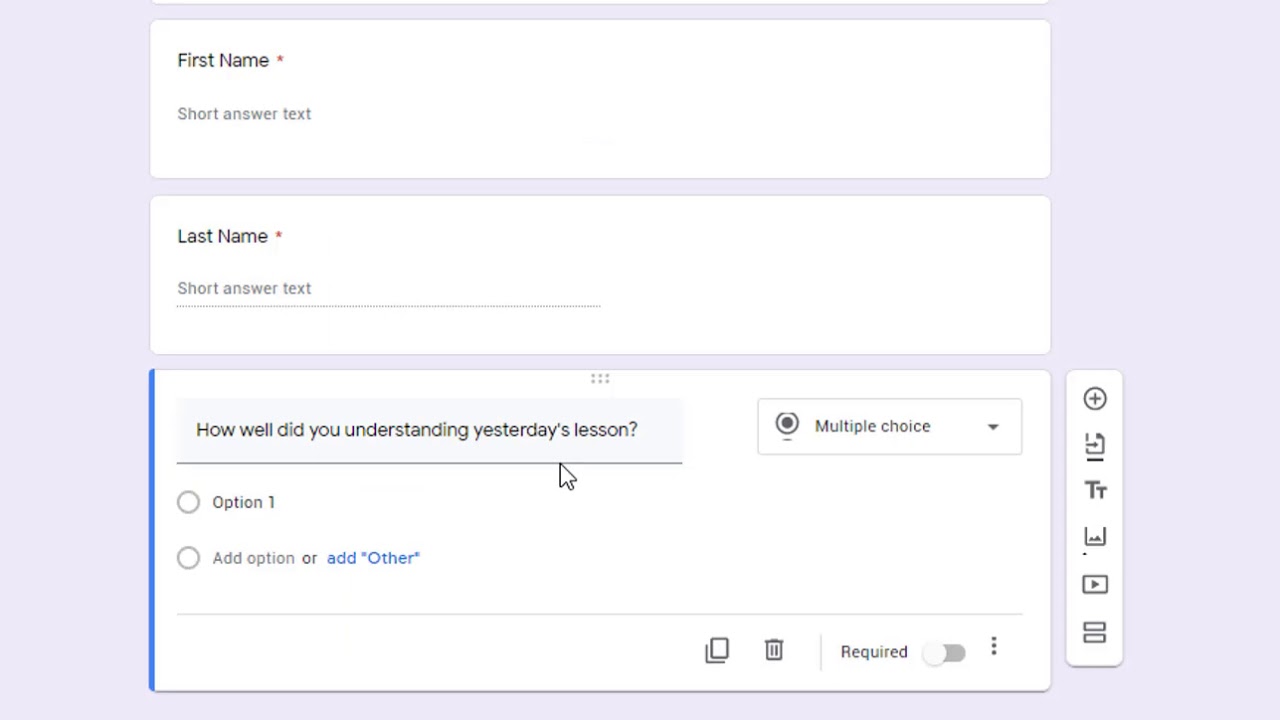The height and width of the screenshot is (720, 1280).
Task: Add a title and description block
Action: pos(1095,491)
